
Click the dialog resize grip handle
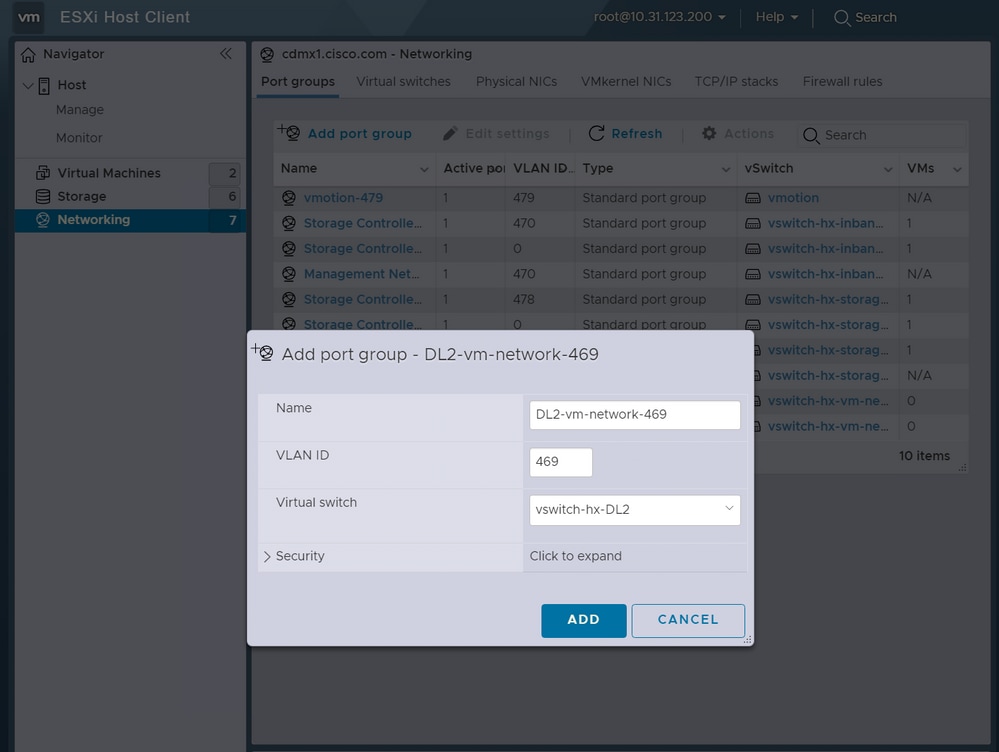pos(748,640)
